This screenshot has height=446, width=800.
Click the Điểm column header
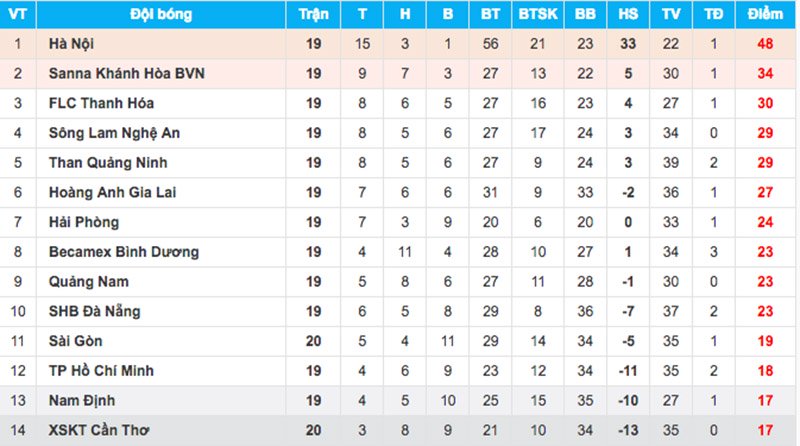[x=765, y=14]
